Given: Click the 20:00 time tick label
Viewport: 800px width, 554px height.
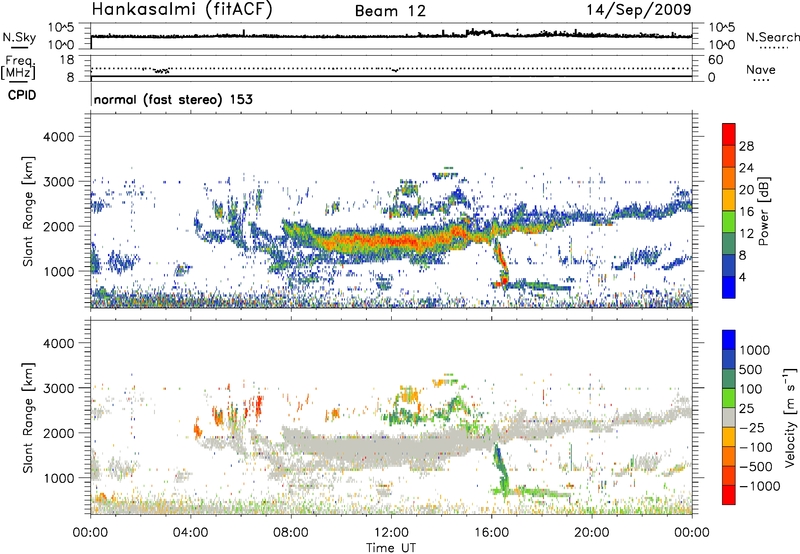Looking at the screenshot, I should 591,533.
